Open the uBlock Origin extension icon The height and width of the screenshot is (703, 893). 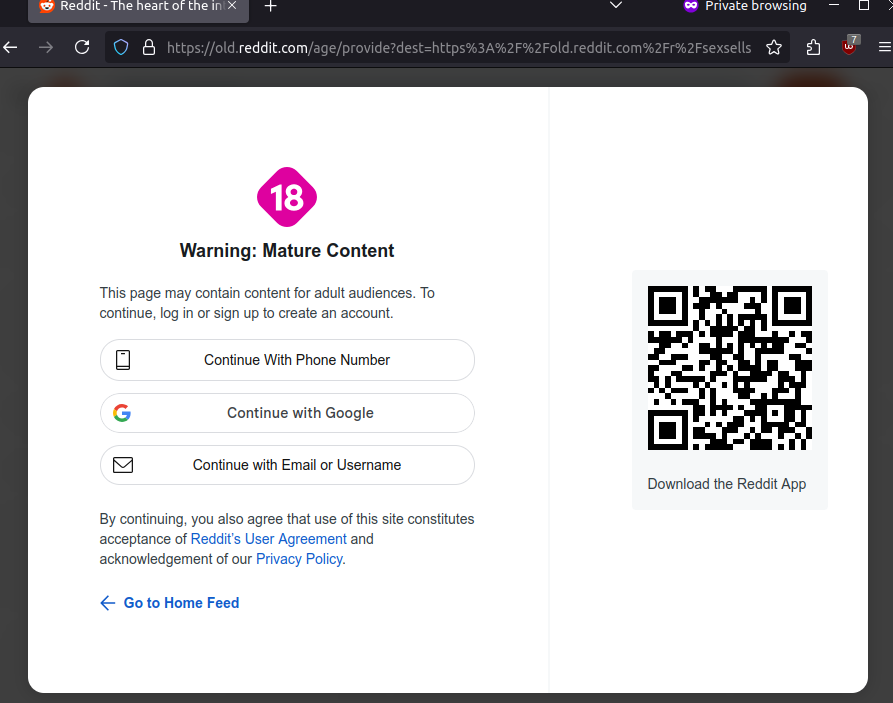[850, 46]
